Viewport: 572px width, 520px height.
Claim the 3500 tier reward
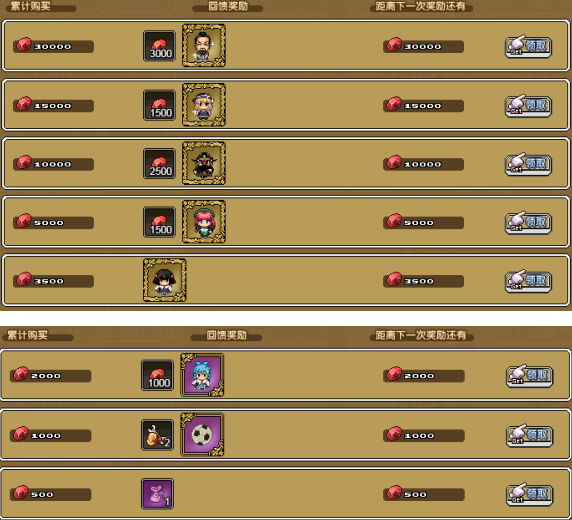(528, 281)
